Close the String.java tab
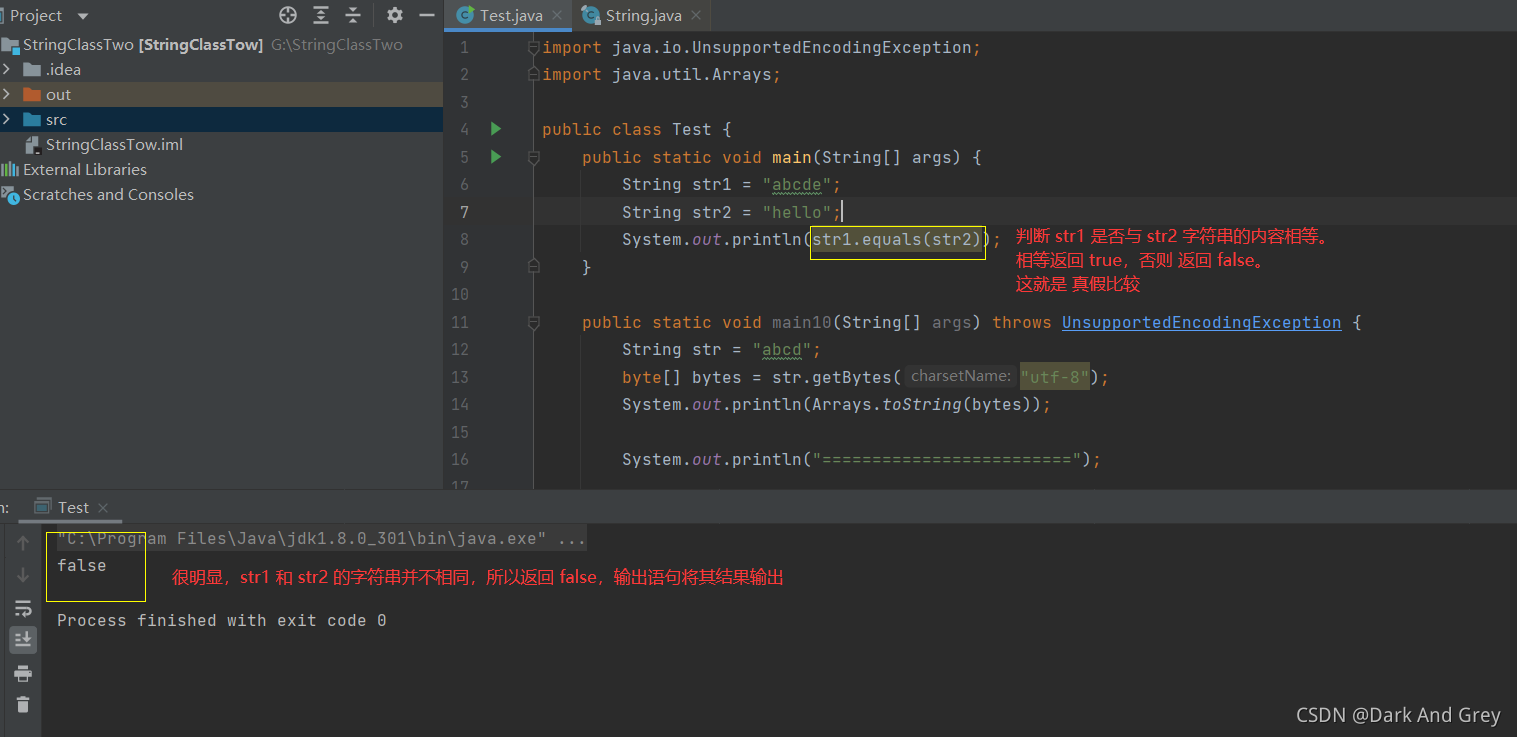1517x737 pixels. tap(696, 16)
